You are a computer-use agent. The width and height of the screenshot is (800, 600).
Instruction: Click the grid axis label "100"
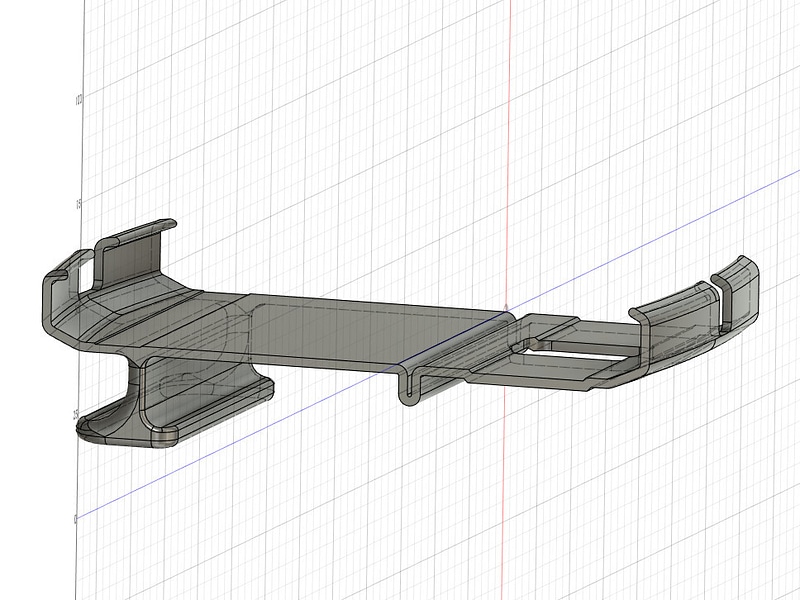(79, 100)
